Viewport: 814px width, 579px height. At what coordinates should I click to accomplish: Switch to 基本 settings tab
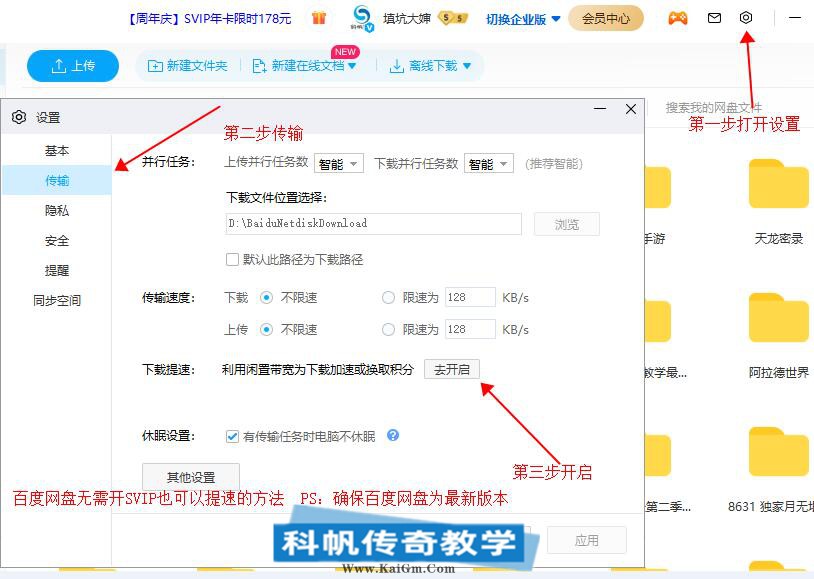pos(57,151)
